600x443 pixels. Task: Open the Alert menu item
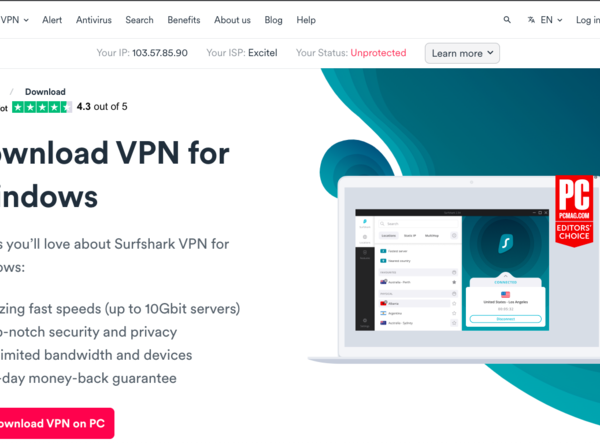point(52,20)
